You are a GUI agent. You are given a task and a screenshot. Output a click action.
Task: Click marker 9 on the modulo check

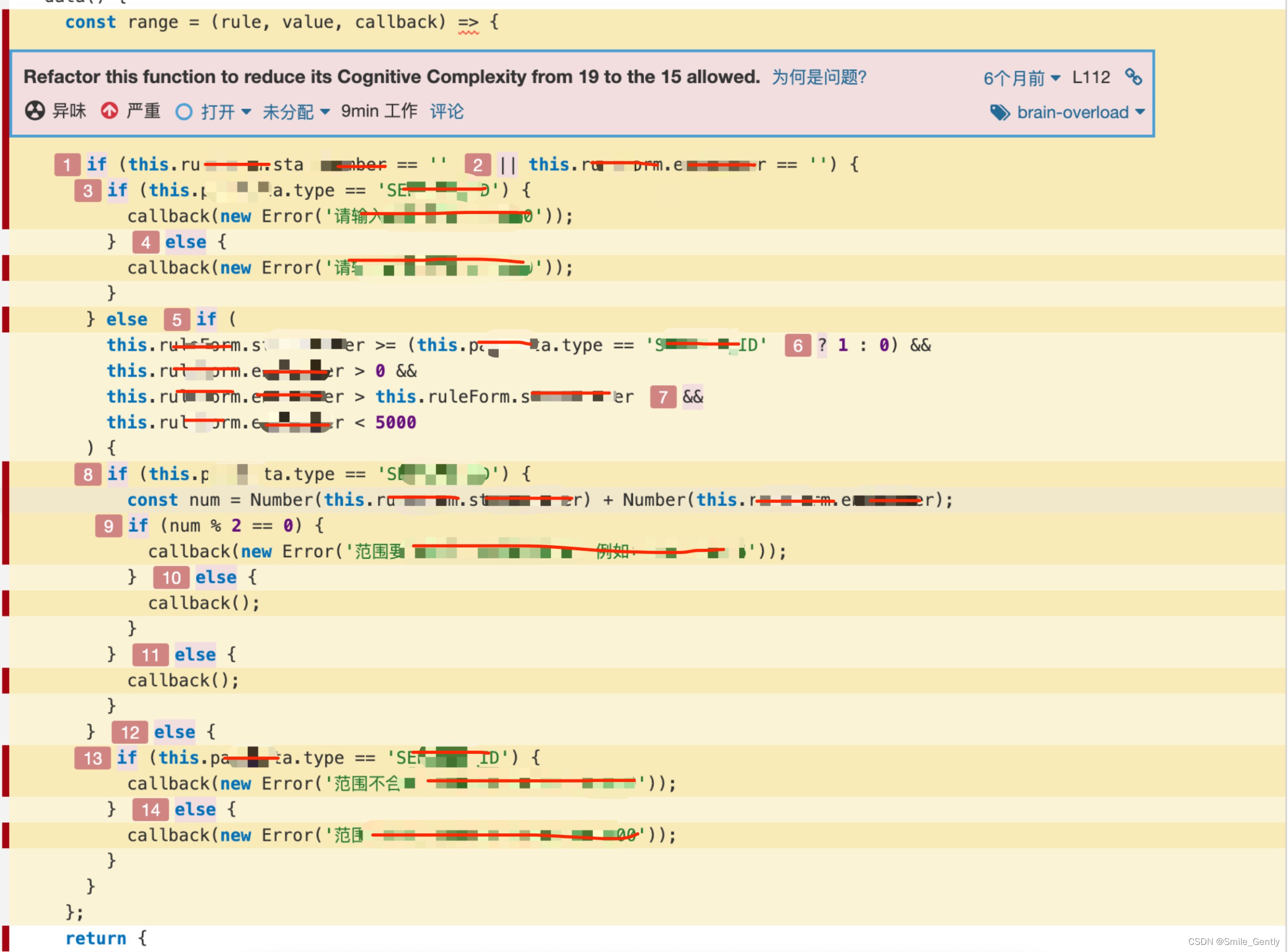click(108, 525)
